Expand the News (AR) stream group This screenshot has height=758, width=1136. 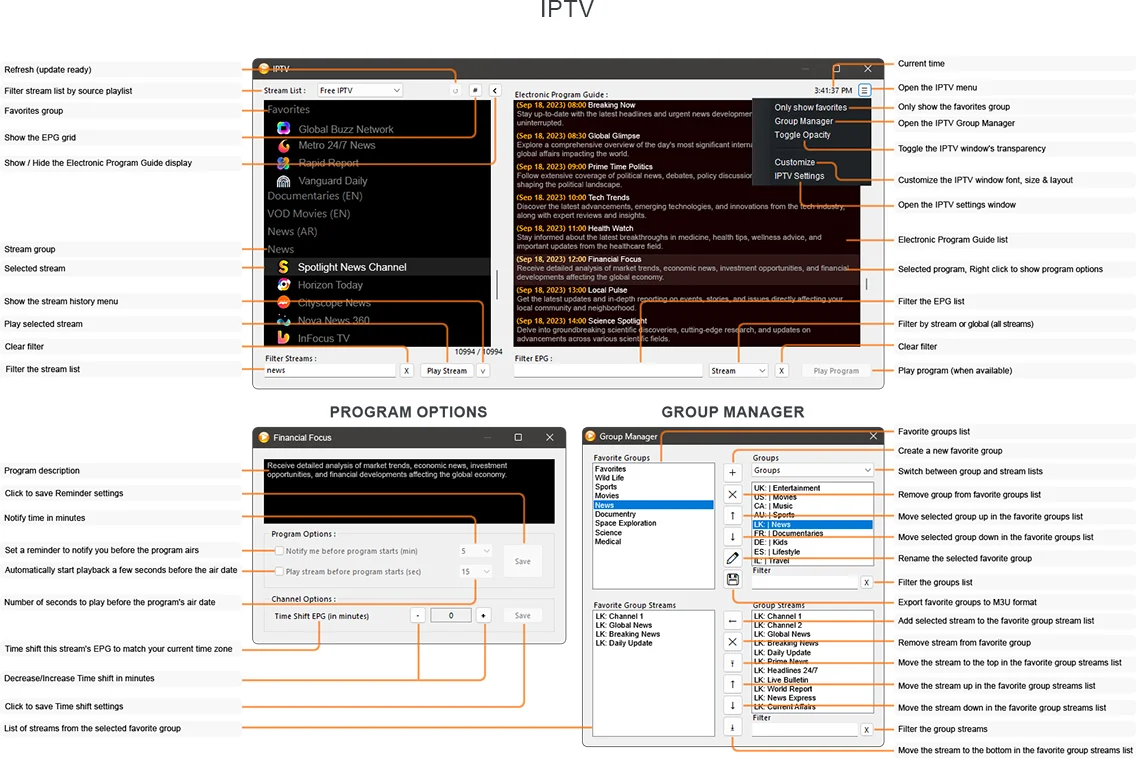292,231
